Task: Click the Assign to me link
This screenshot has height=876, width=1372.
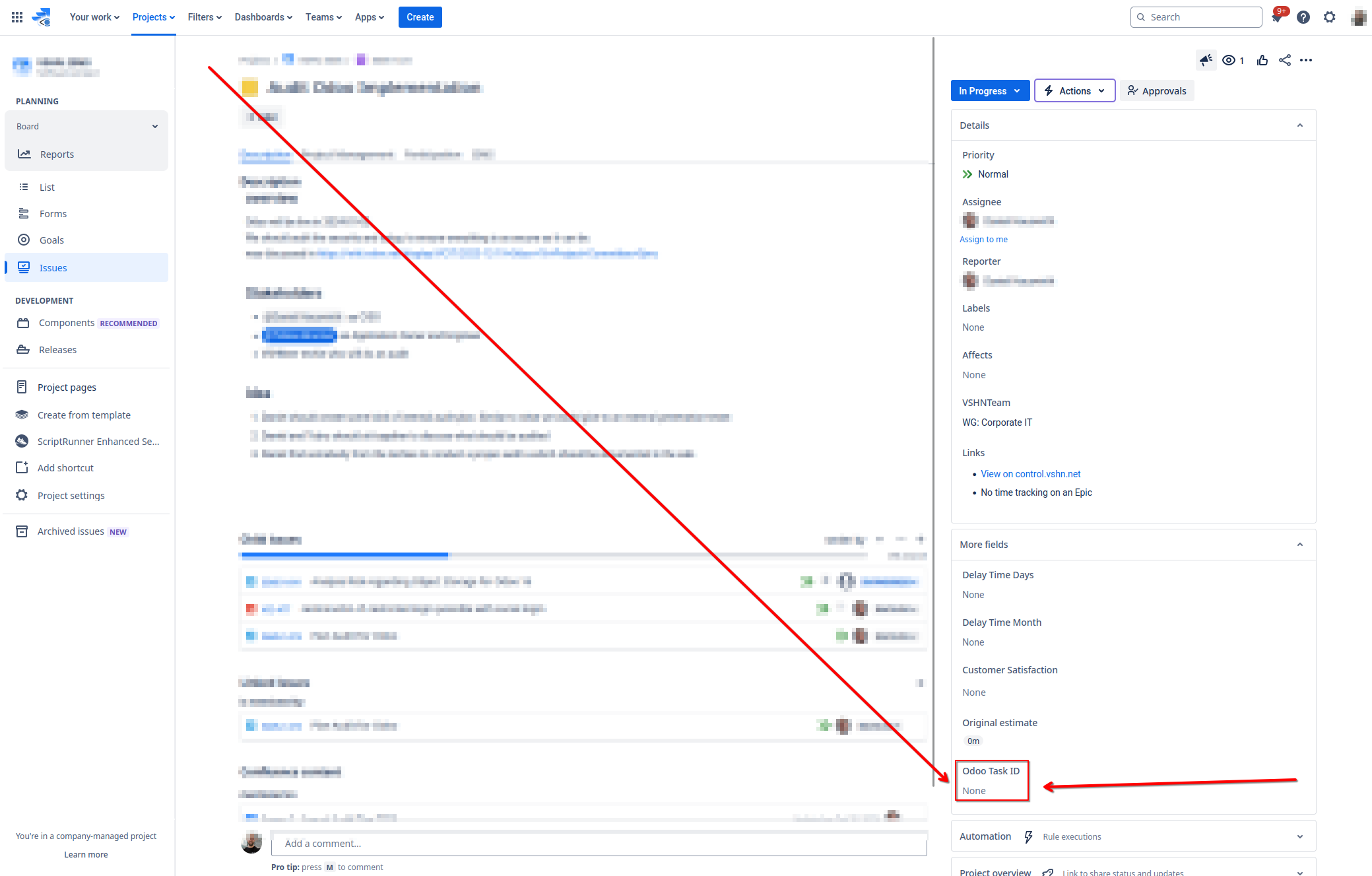Action: coord(983,238)
